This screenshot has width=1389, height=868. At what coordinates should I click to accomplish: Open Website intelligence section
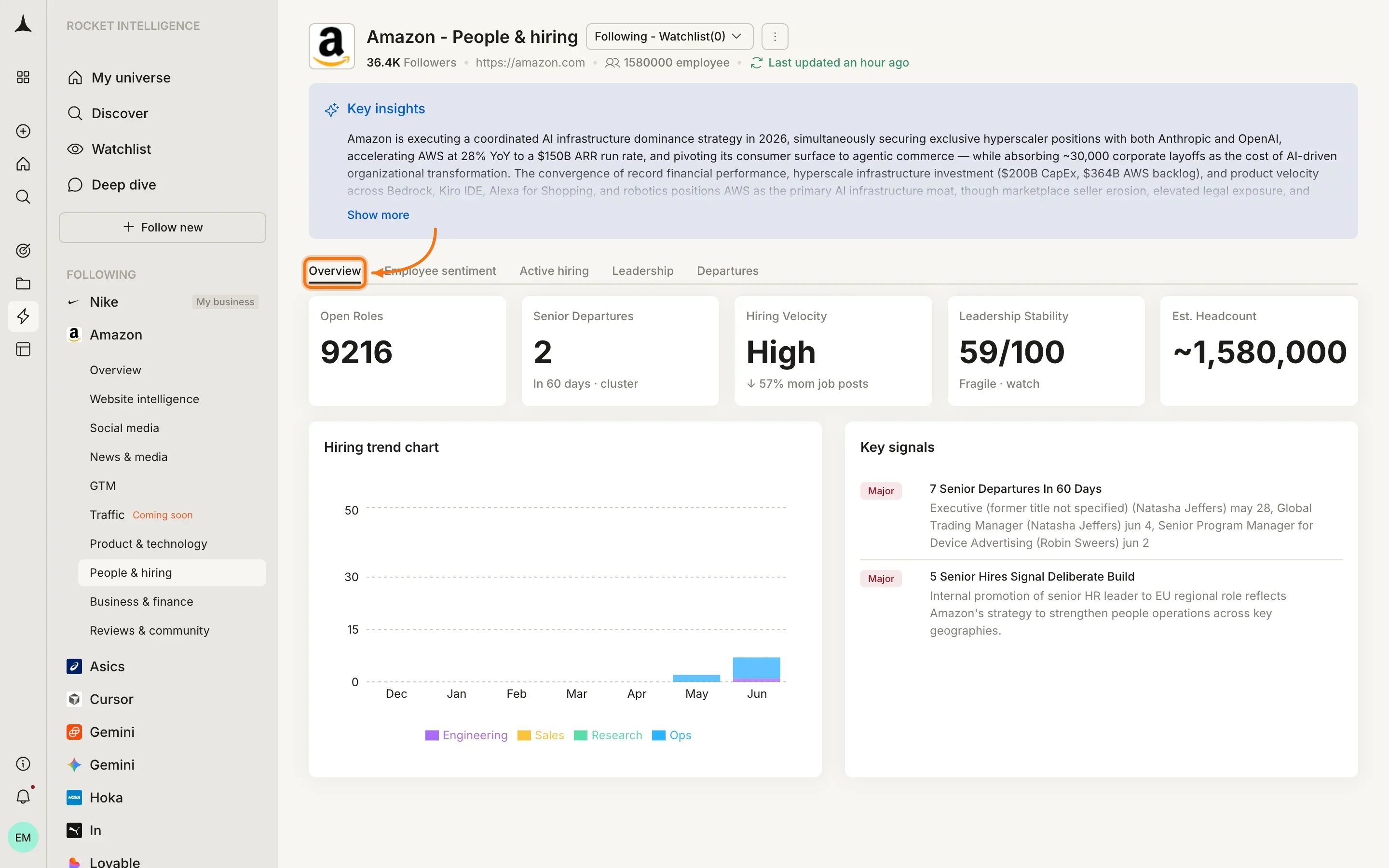pyautogui.click(x=144, y=399)
